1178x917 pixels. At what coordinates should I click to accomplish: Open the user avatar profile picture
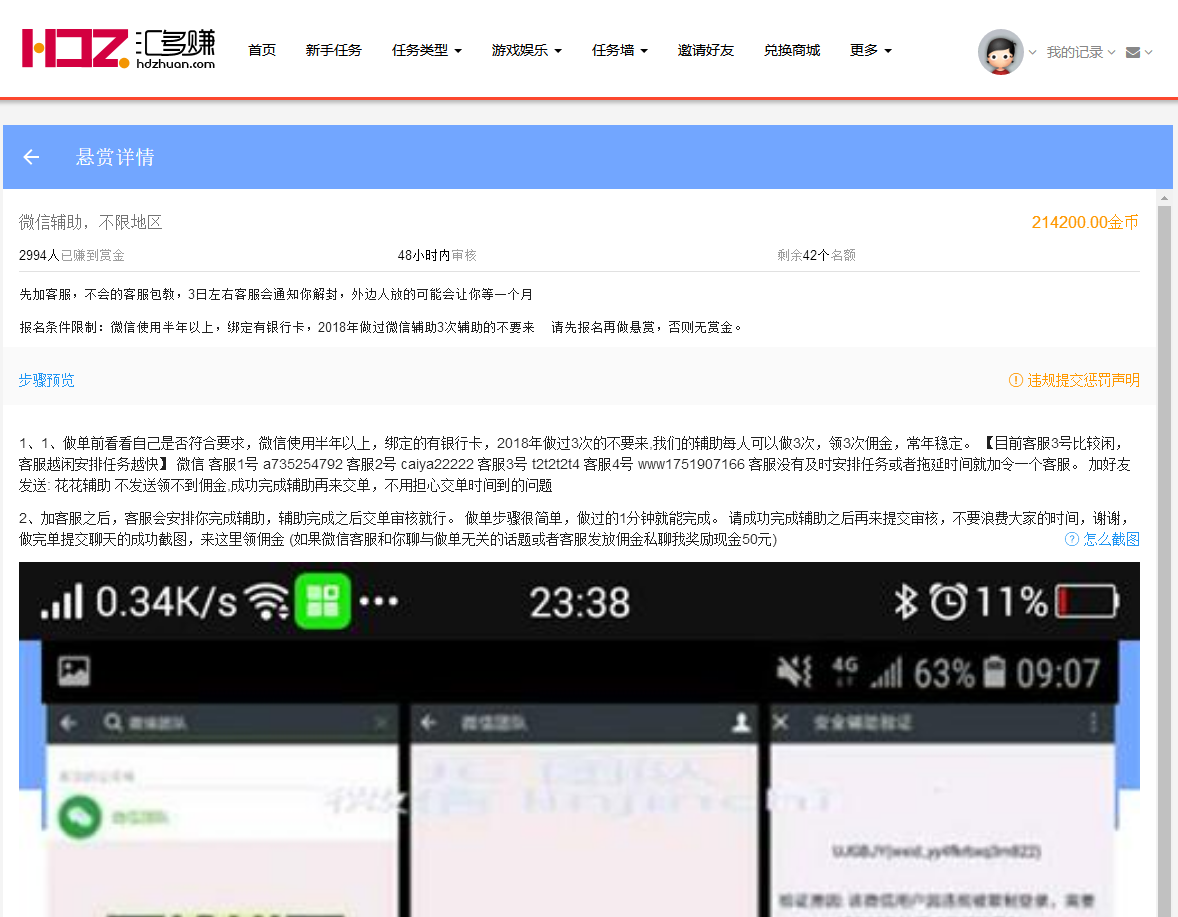coord(1000,52)
